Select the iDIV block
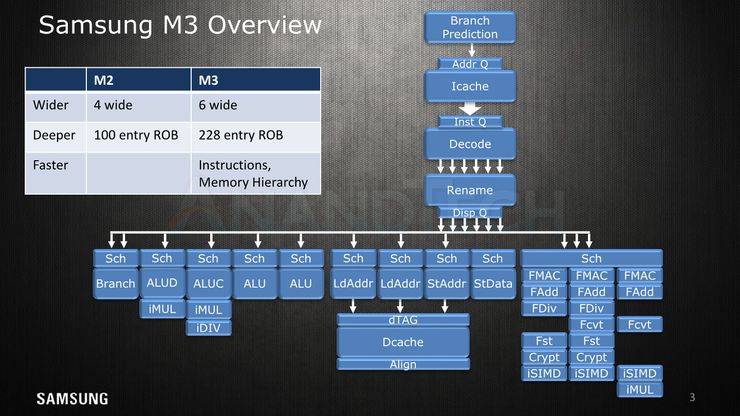Screen dimensions: 740x416 click(208, 328)
